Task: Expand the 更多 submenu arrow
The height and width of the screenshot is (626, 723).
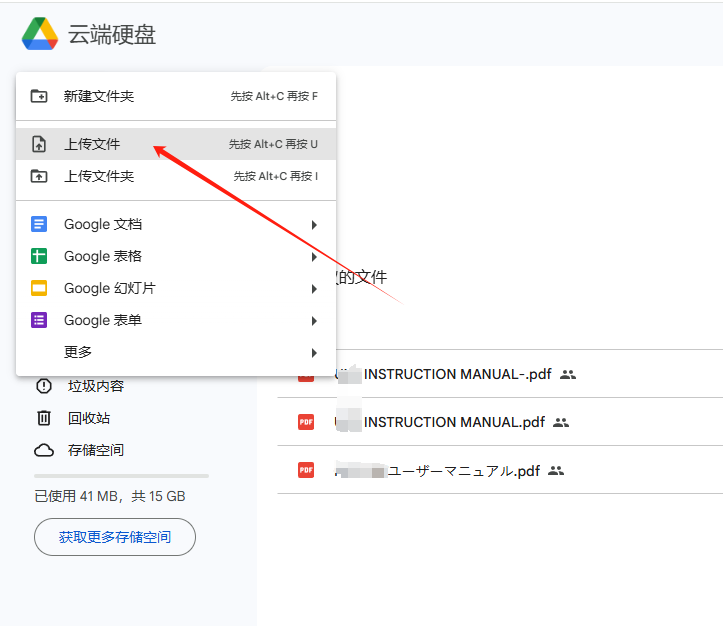Action: point(314,353)
